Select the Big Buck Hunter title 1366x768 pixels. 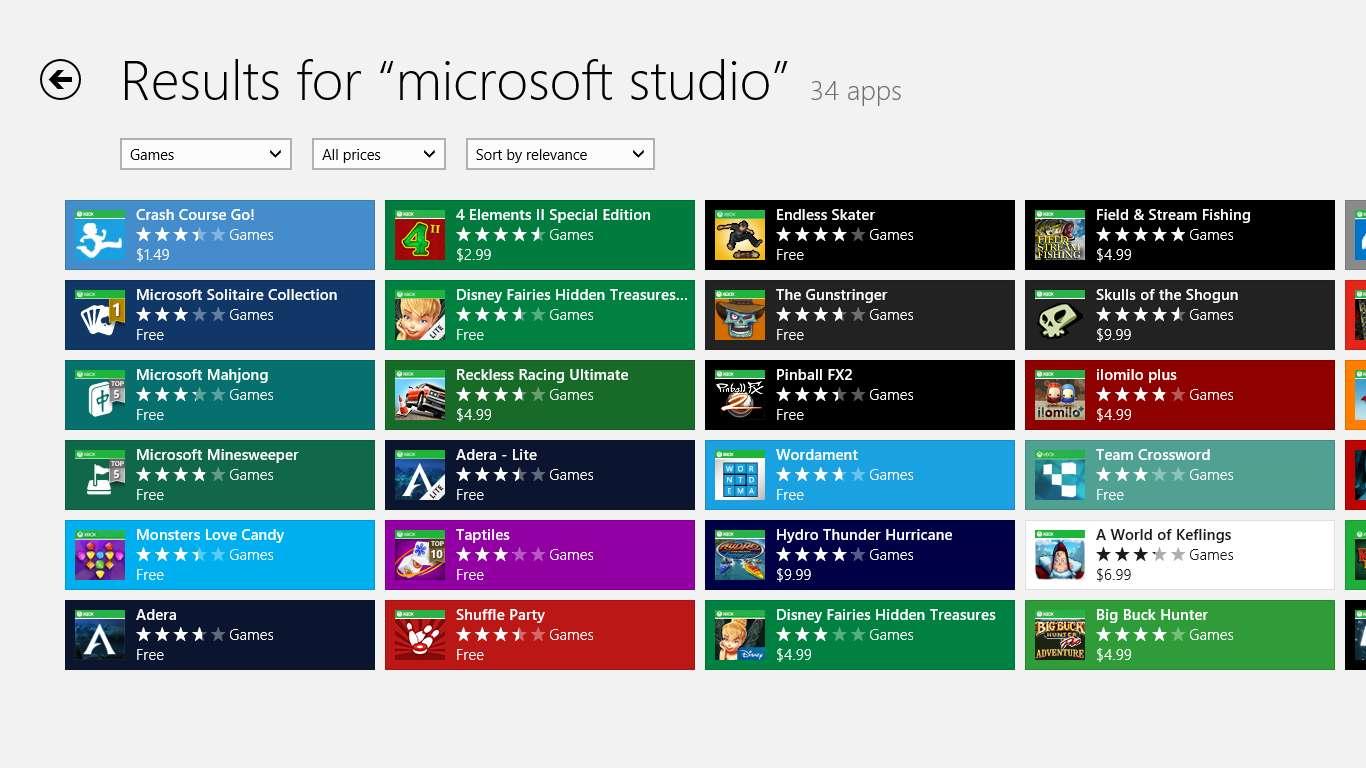(1152, 615)
